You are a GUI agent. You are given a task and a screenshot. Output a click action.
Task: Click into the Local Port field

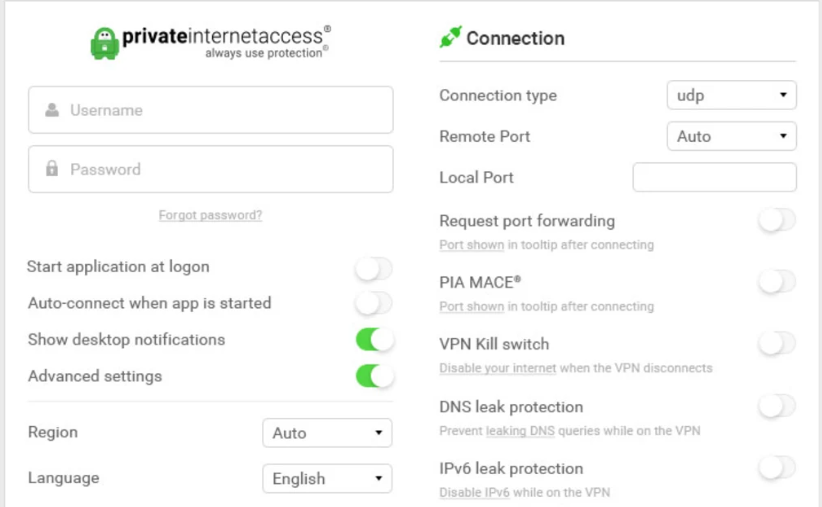click(715, 177)
